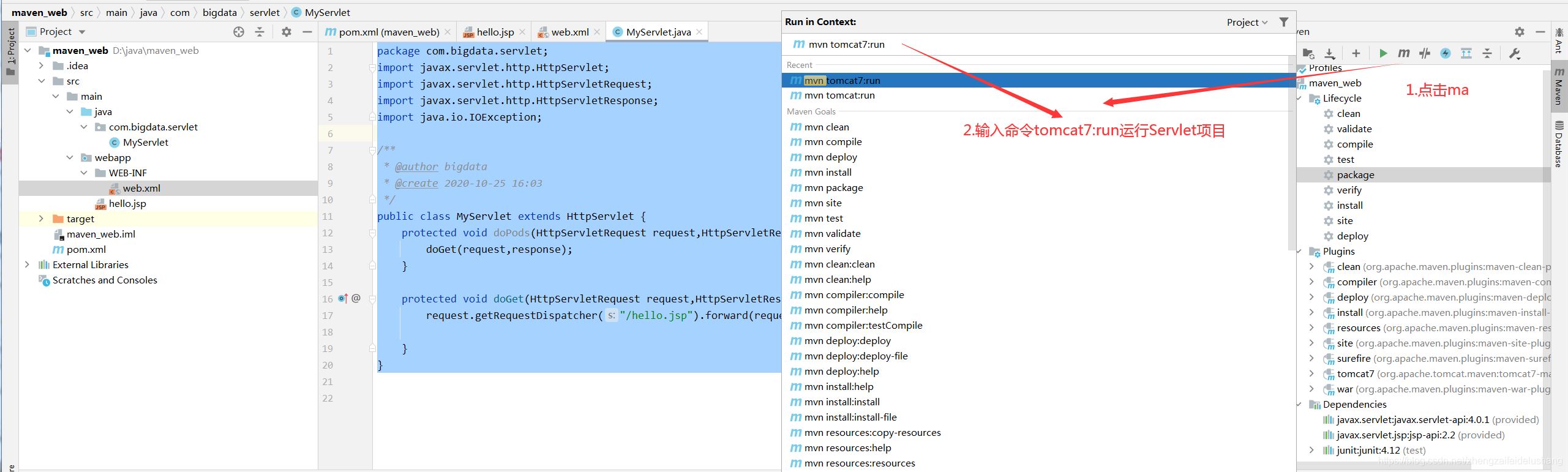
Task: Toggle Skip Tests mode in Maven toolbar
Action: coord(1425,53)
